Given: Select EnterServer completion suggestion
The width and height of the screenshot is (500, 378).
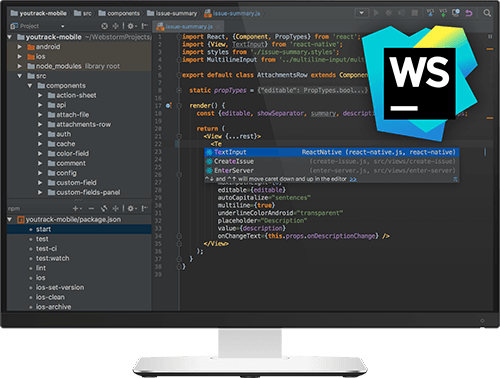Looking at the screenshot, I should 332,170.
